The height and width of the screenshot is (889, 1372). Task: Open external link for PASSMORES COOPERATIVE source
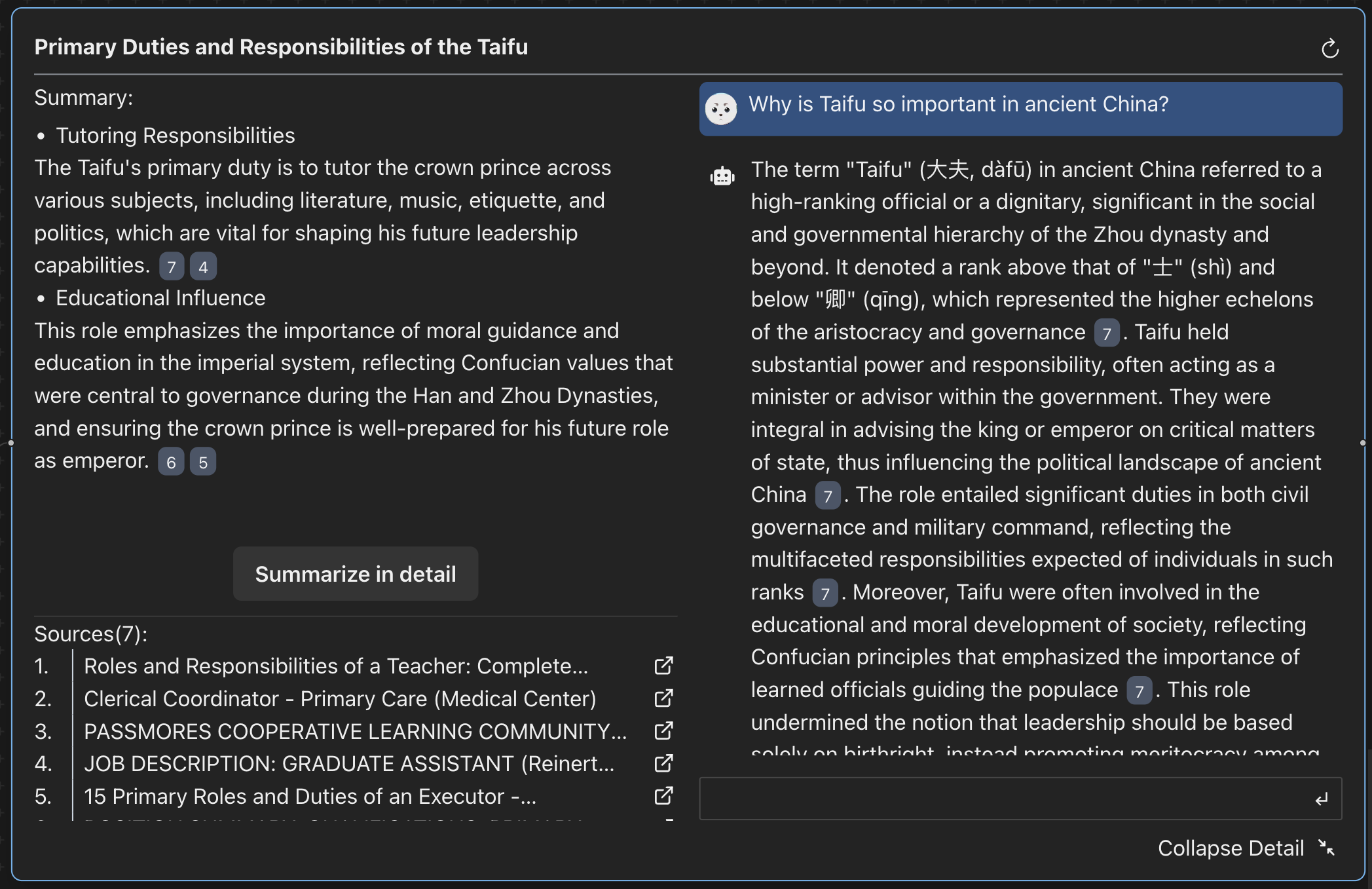click(663, 731)
